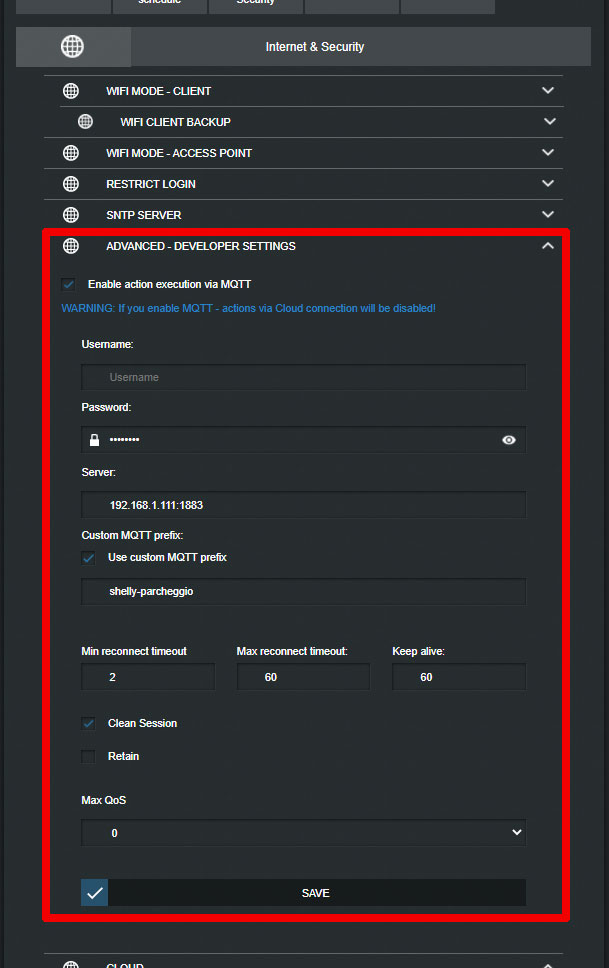Disable the Clean Session checkbox

[x=88, y=723]
